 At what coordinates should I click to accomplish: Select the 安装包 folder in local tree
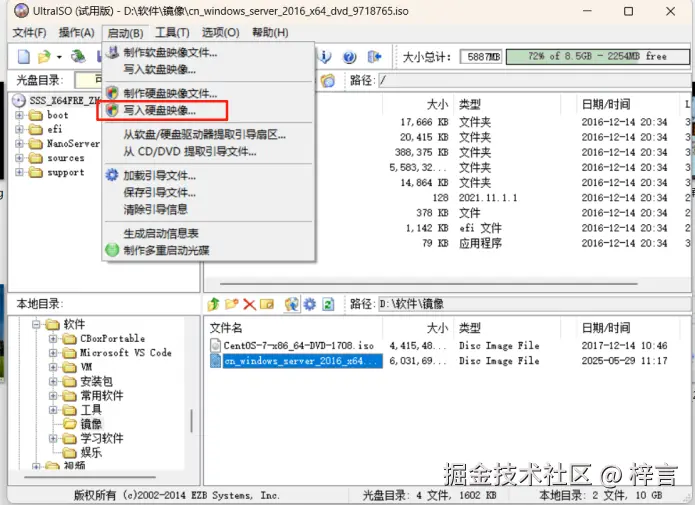pyautogui.click(x=96, y=381)
